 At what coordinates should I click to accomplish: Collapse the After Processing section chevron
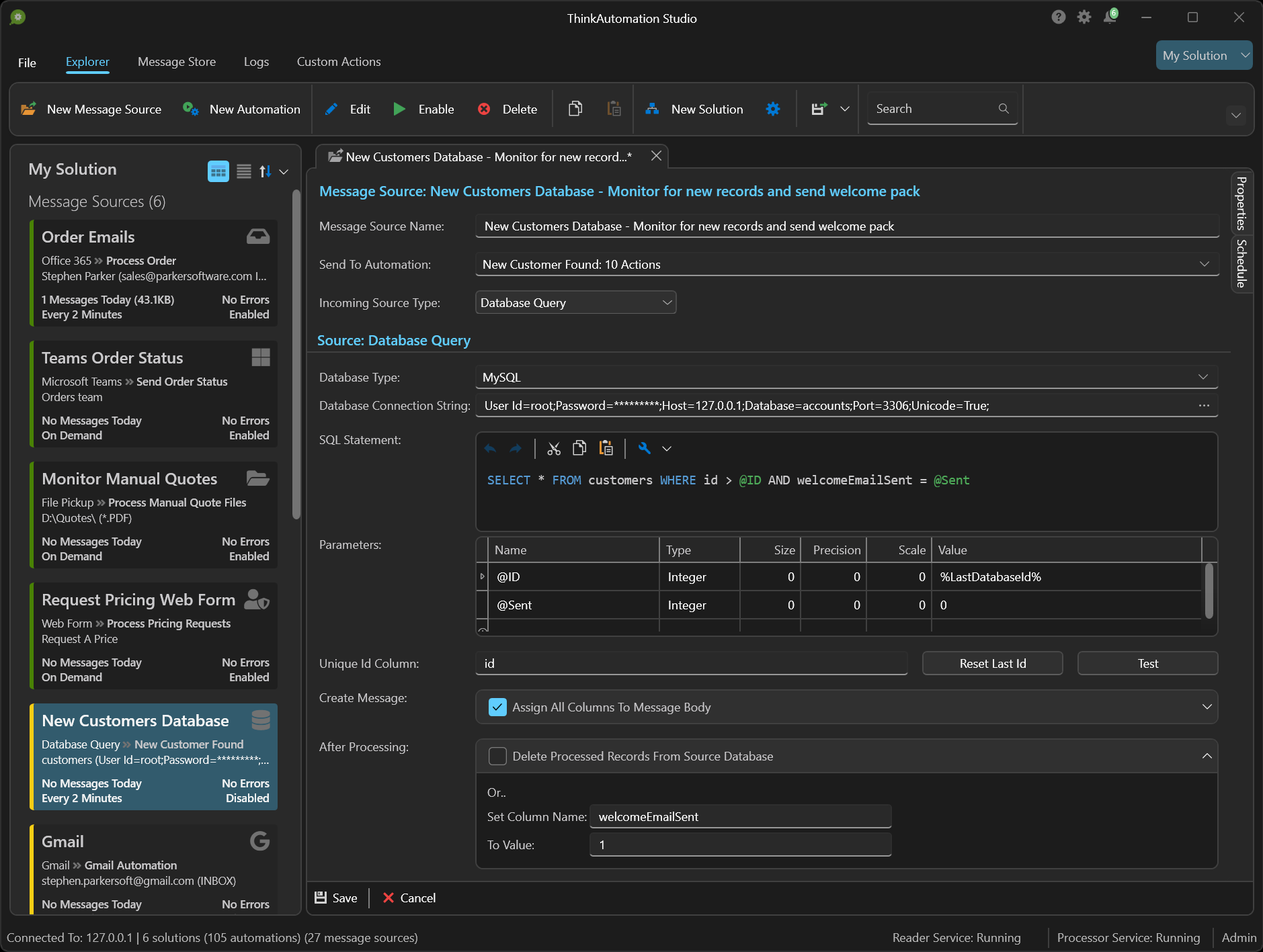tap(1207, 756)
